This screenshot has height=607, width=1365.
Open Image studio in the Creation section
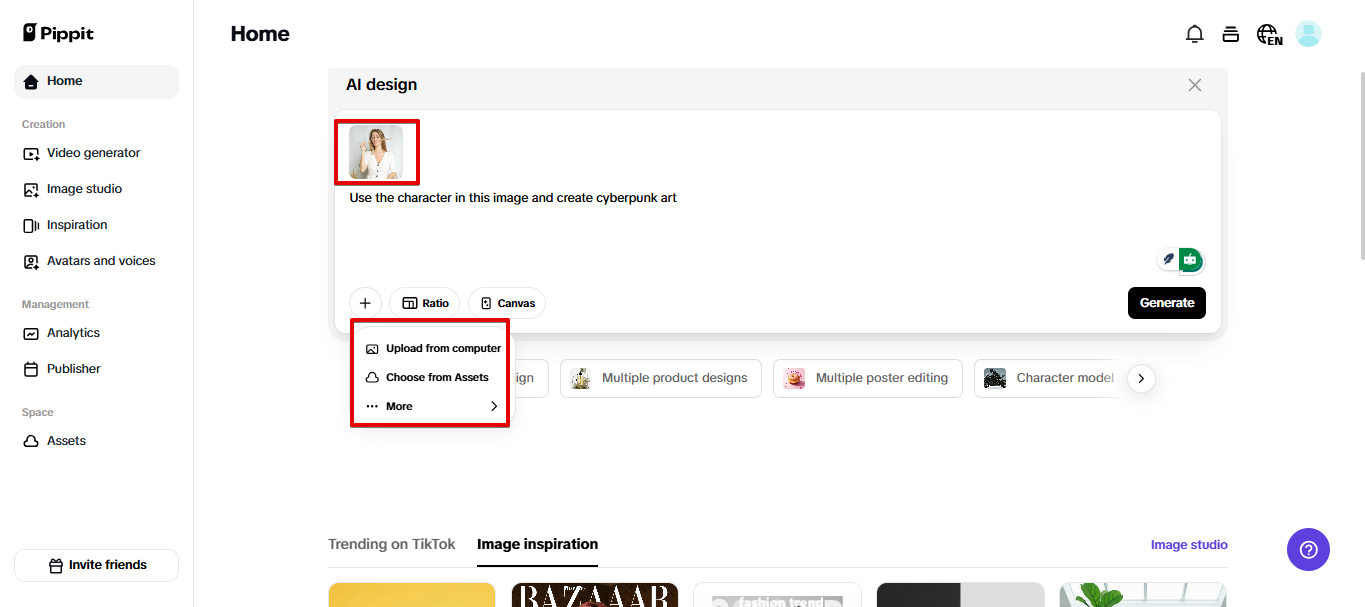pos(85,188)
